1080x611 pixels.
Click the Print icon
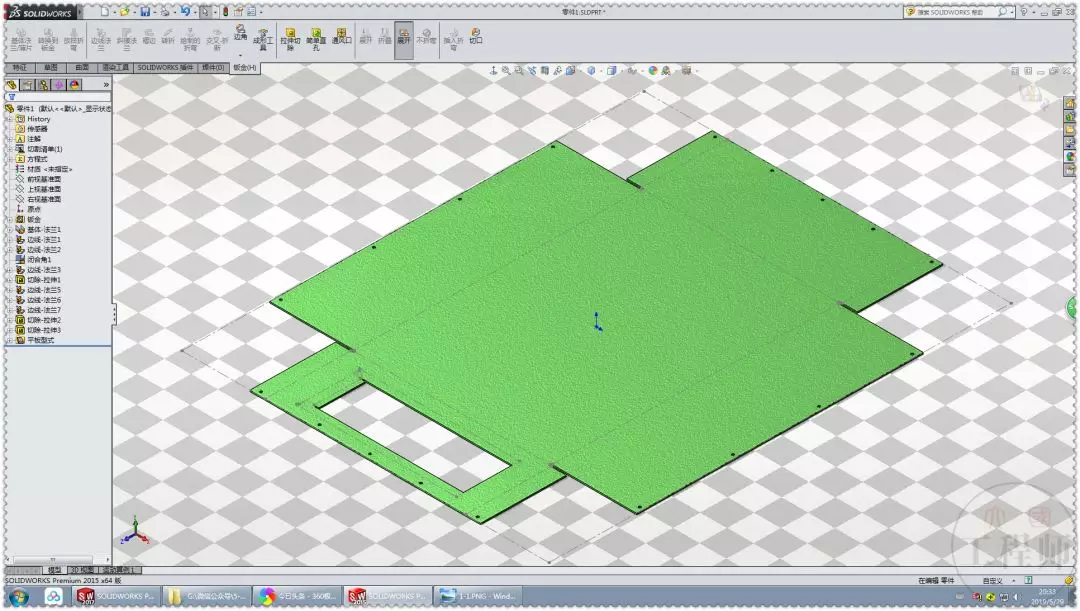pos(165,12)
